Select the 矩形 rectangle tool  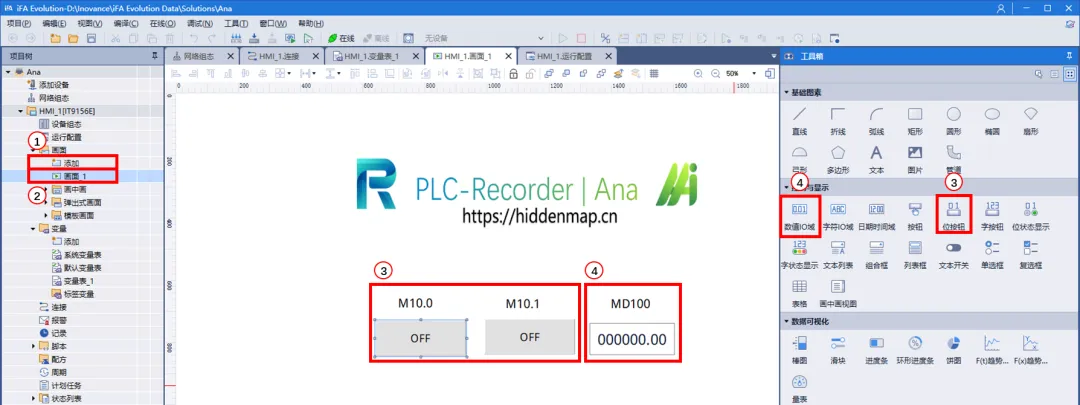[915, 120]
